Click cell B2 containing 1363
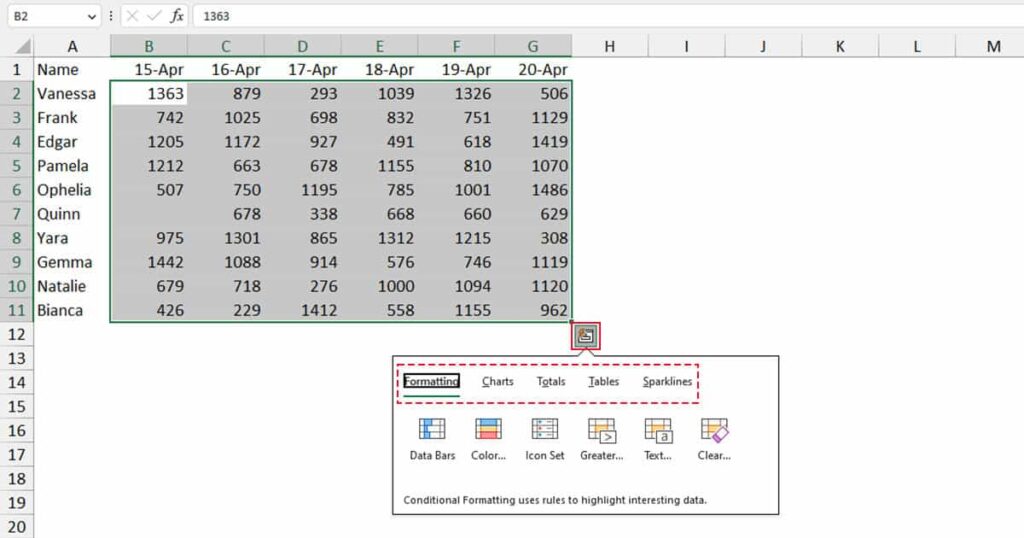Image resolution: width=1024 pixels, height=538 pixels. (x=149, y=93)
